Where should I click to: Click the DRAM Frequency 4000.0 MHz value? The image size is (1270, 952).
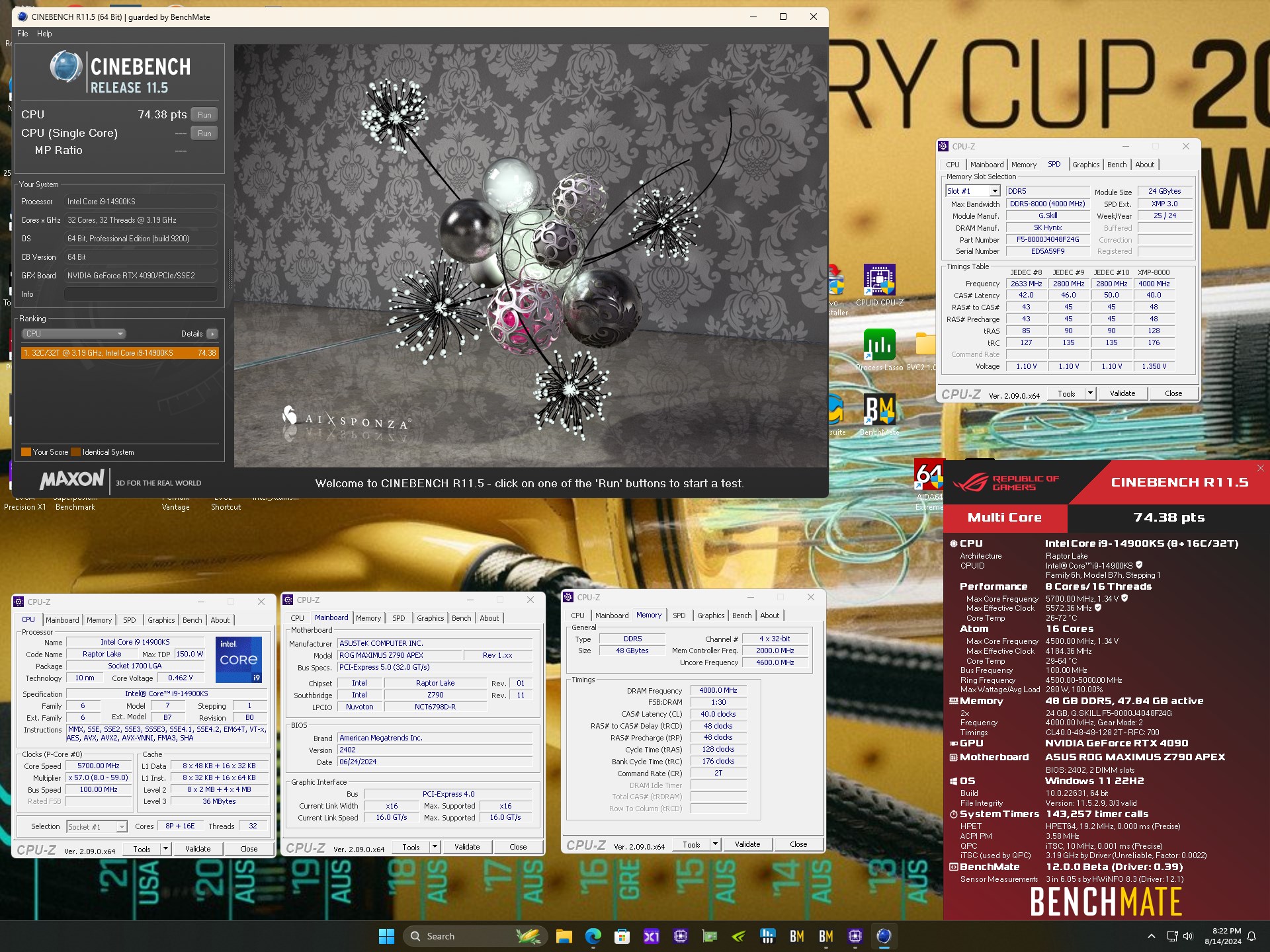tap(718, 690)
